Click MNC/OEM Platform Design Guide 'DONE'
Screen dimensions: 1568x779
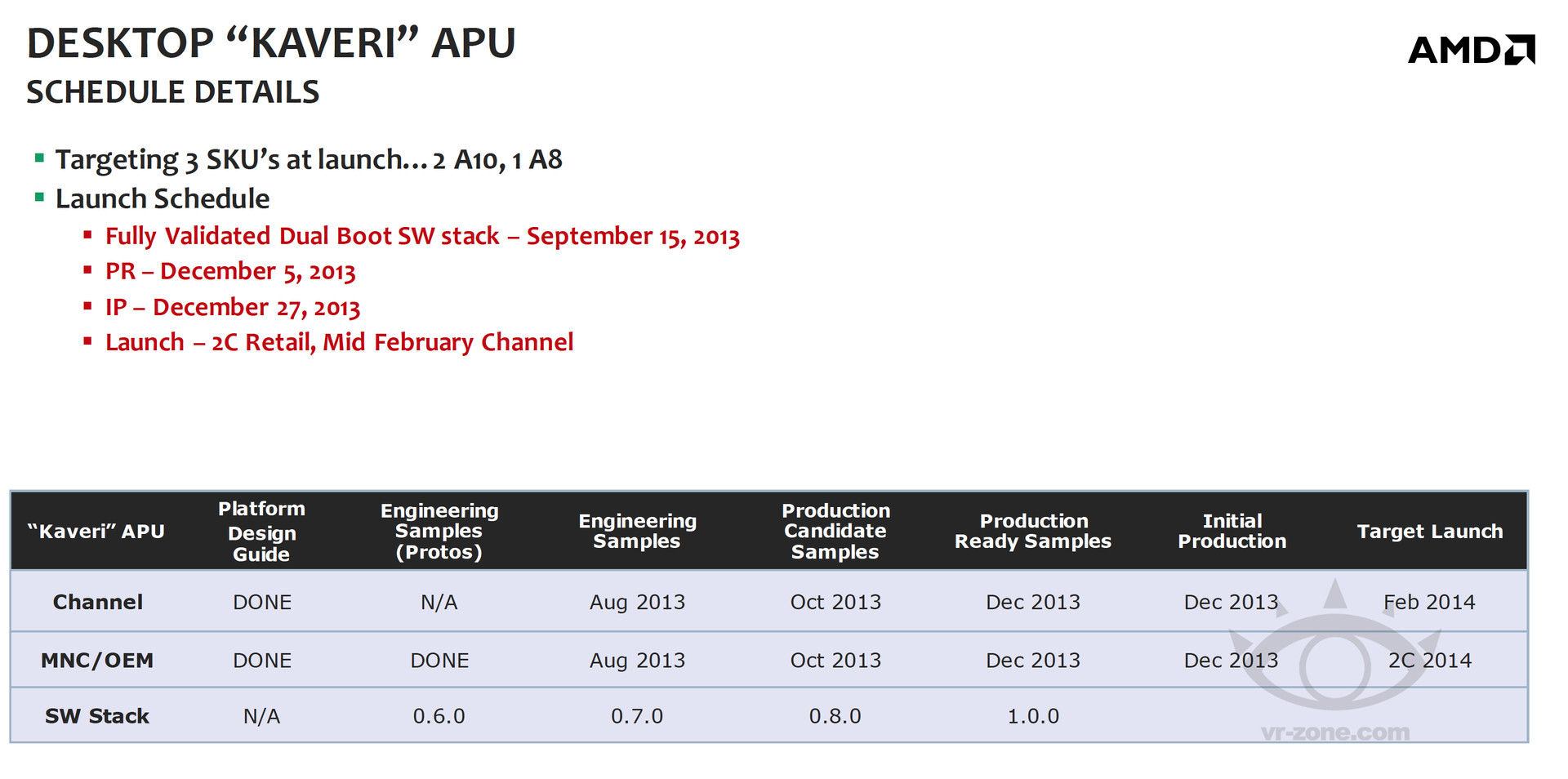(x=262, y=660)
